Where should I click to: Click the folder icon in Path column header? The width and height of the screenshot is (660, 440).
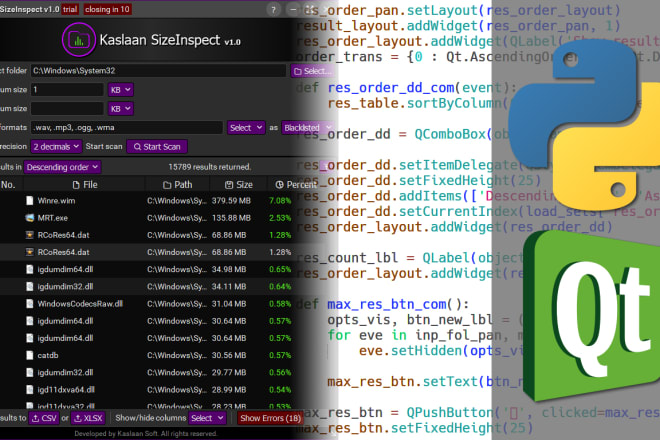tap(167, 185)
